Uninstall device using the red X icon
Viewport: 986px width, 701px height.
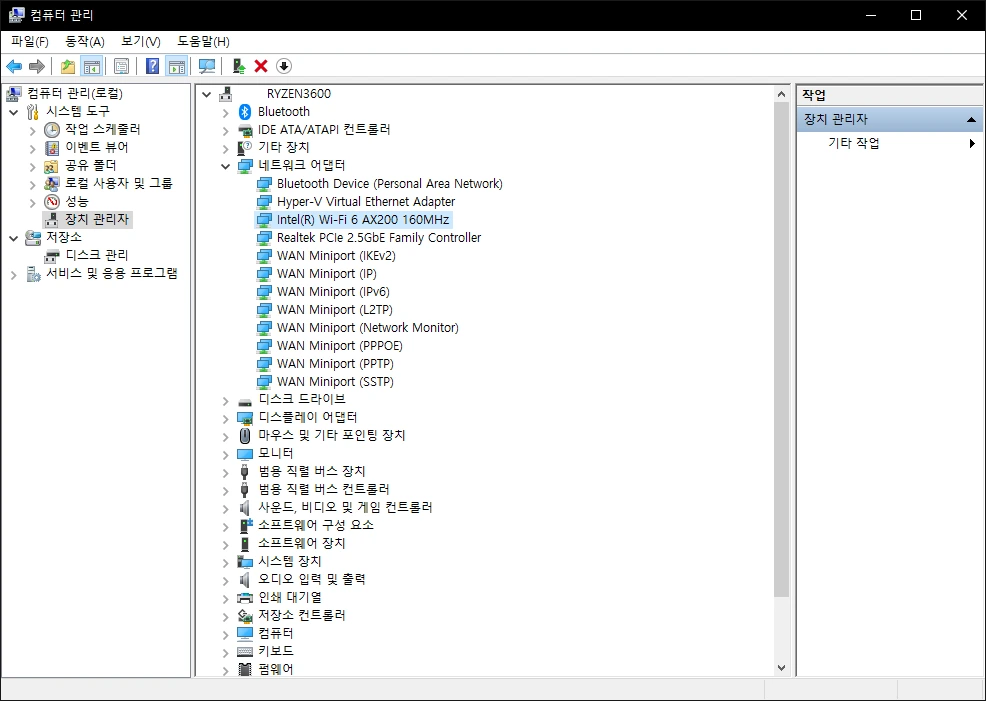pos(260,66)
